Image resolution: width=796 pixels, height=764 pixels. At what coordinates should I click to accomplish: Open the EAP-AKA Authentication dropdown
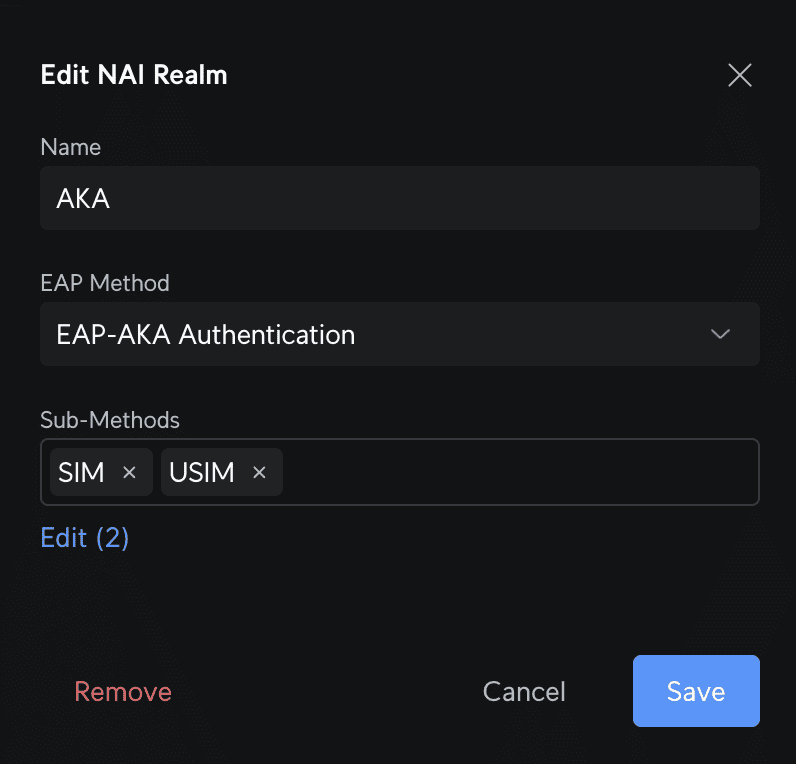pyautogui.click(x=400, y=334)
